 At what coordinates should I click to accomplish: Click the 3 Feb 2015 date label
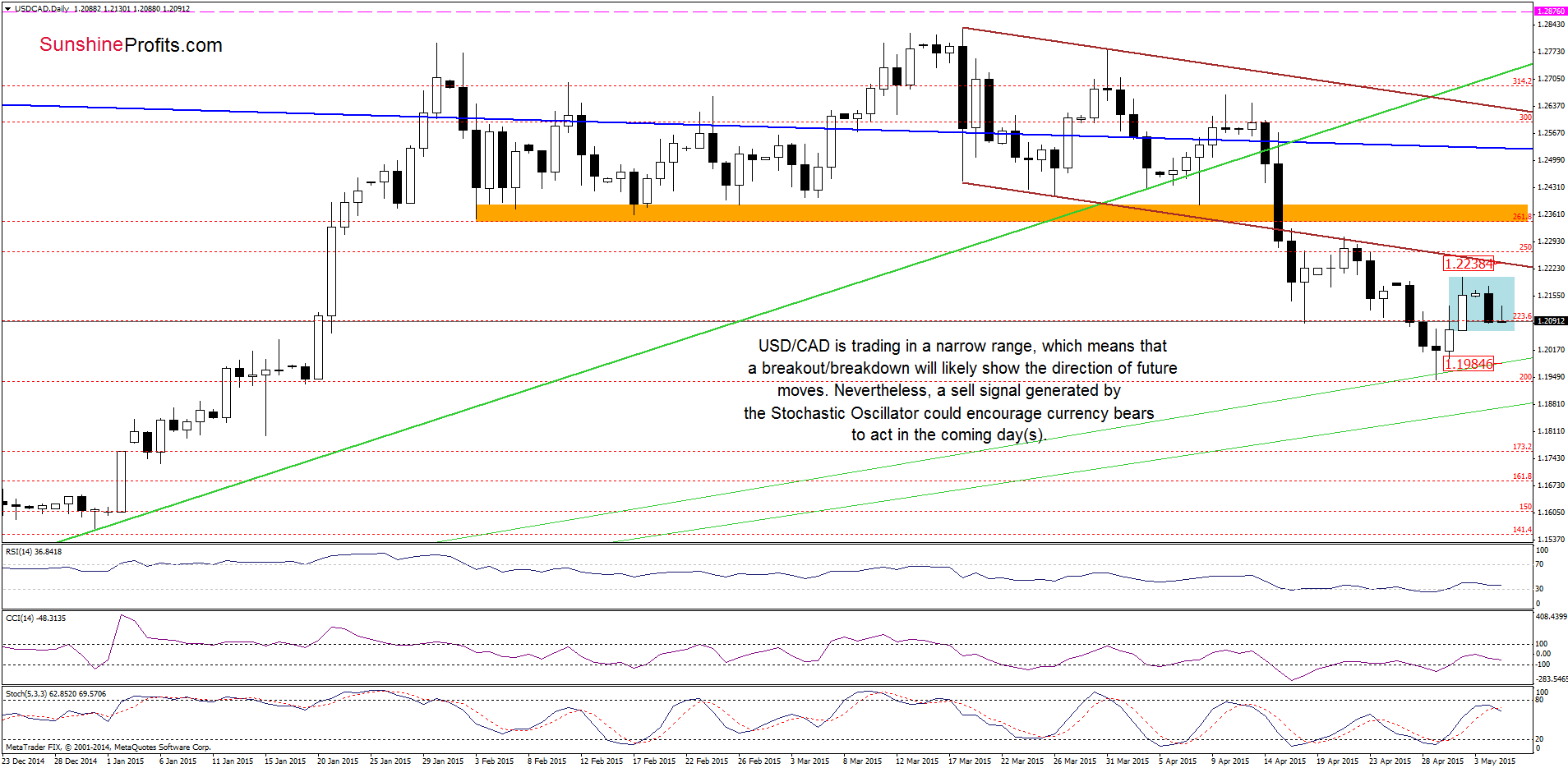[494, 761]
